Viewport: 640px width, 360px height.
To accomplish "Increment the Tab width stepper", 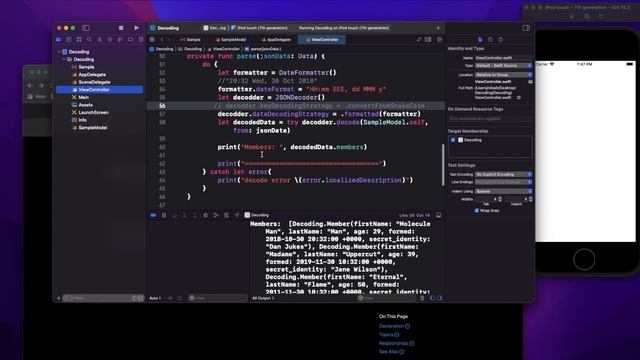I will click(500, 198).
